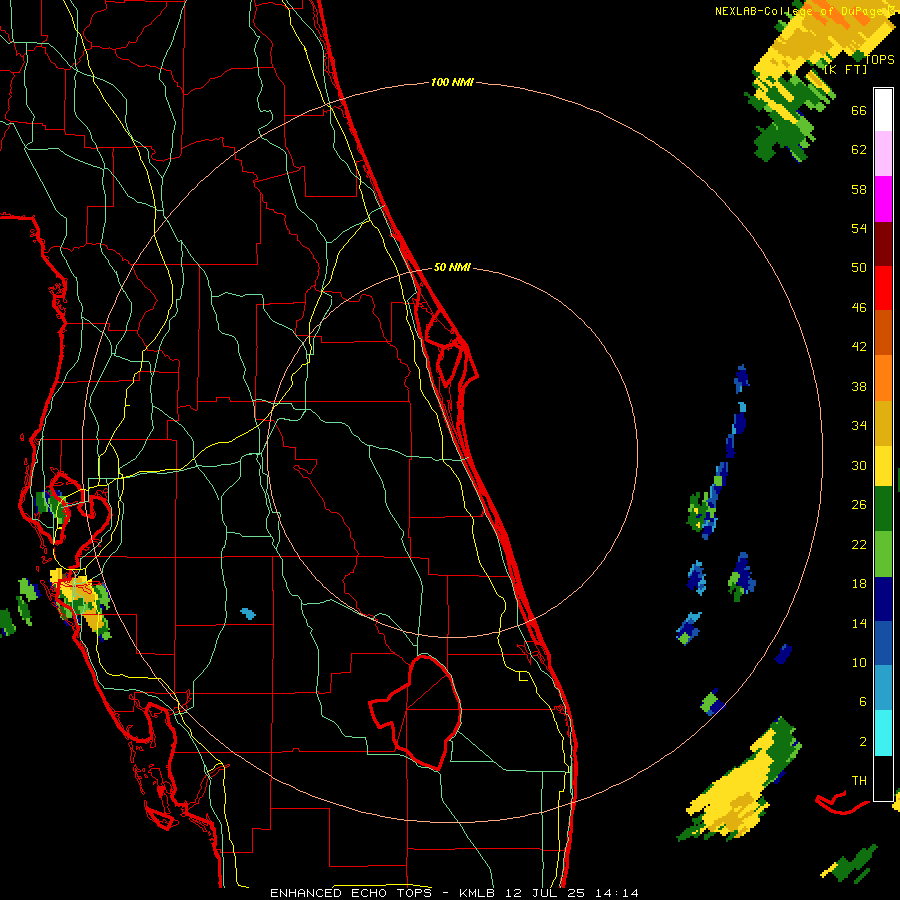Click the '100 NMI' range ring label
Screen dimensions: 900x900
tap(452, 83)
